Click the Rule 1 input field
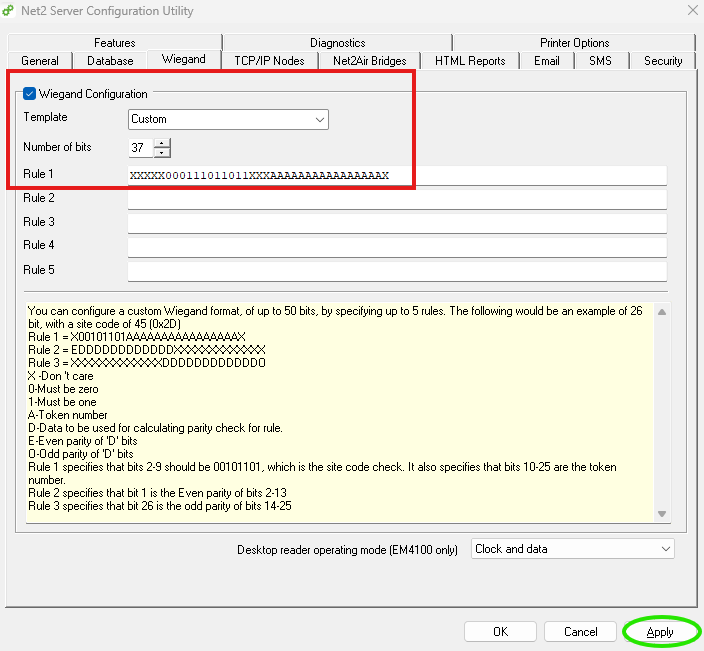Image resolution: width=704 pixels, height=651 pixels. tap(397, 175)
